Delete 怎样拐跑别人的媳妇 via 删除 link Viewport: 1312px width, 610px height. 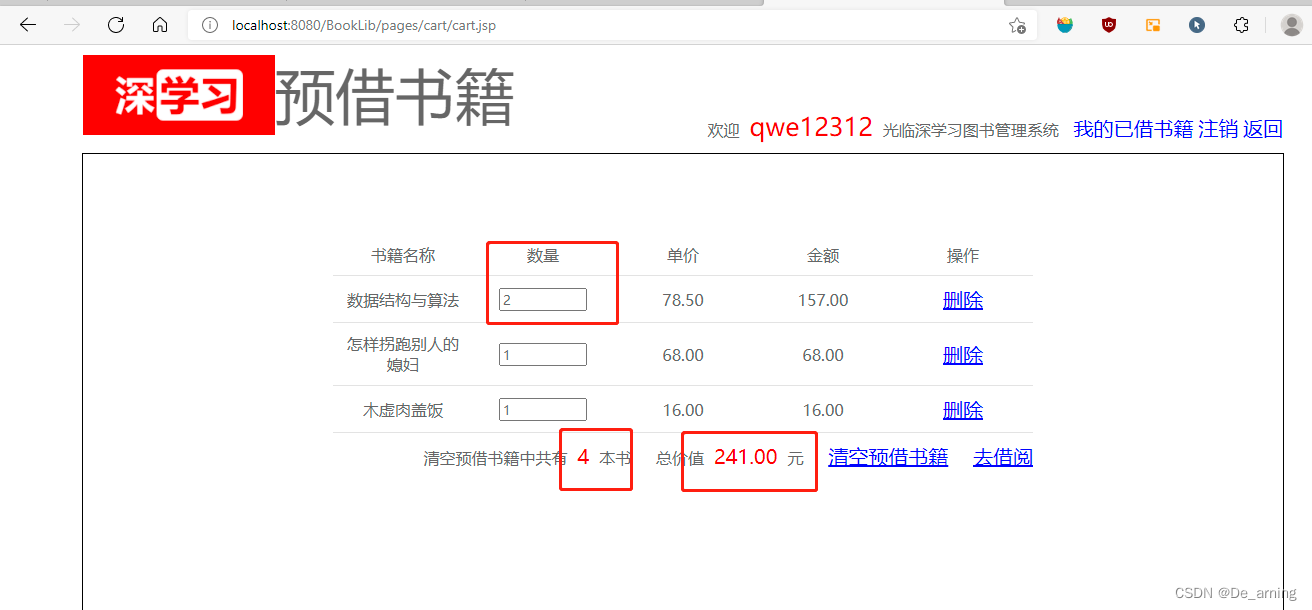(963, 355)
